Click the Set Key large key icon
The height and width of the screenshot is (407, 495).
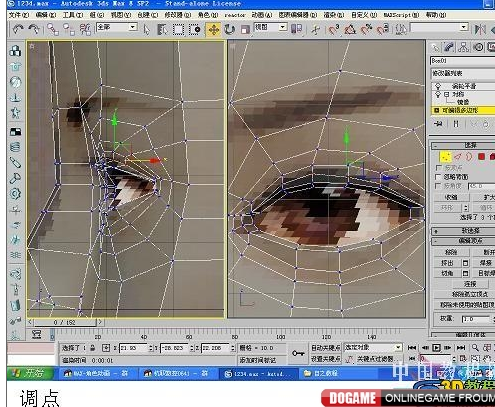coord(298,353)
